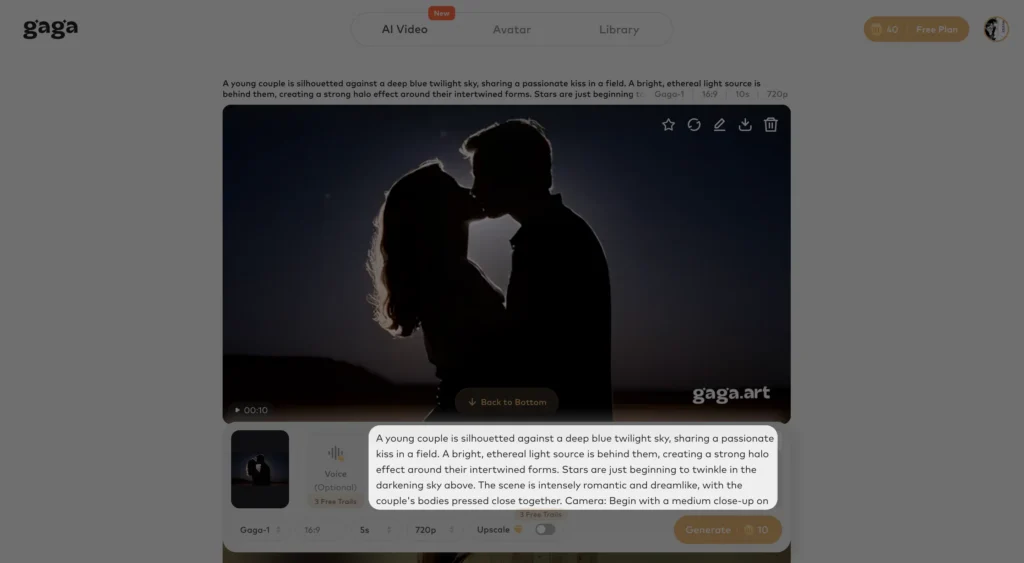The height and width of the screenshot is (563, 1024).
Task: Toggle the Upscale switch
Action: tap(545, 530)
